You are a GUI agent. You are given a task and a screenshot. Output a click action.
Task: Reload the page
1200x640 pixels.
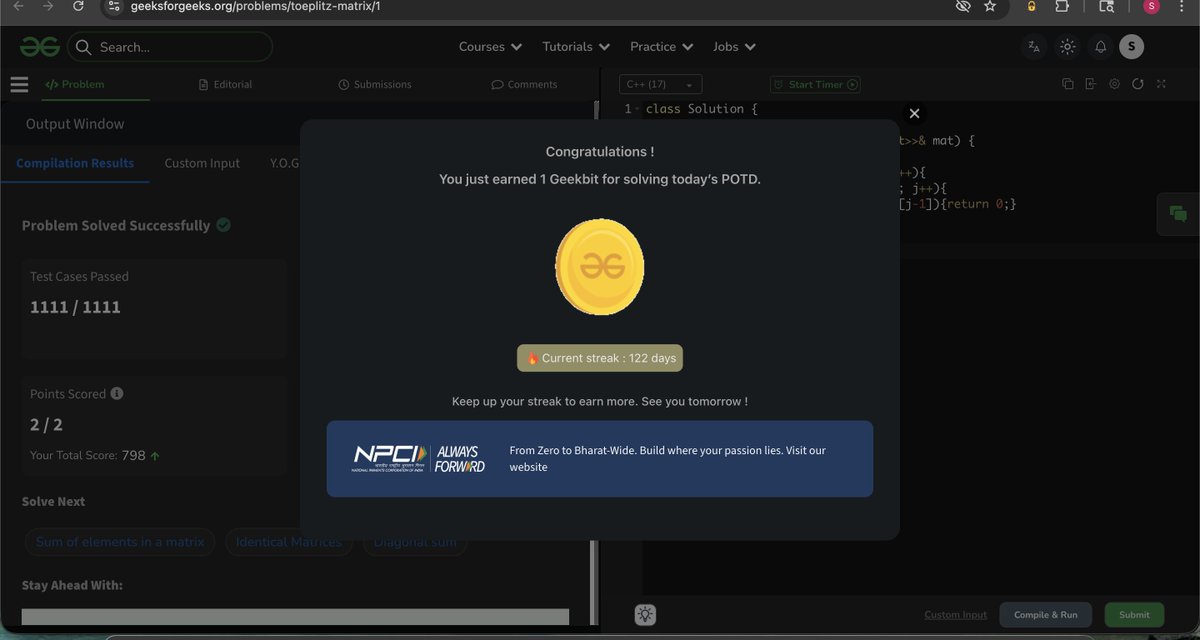point(78,6)
